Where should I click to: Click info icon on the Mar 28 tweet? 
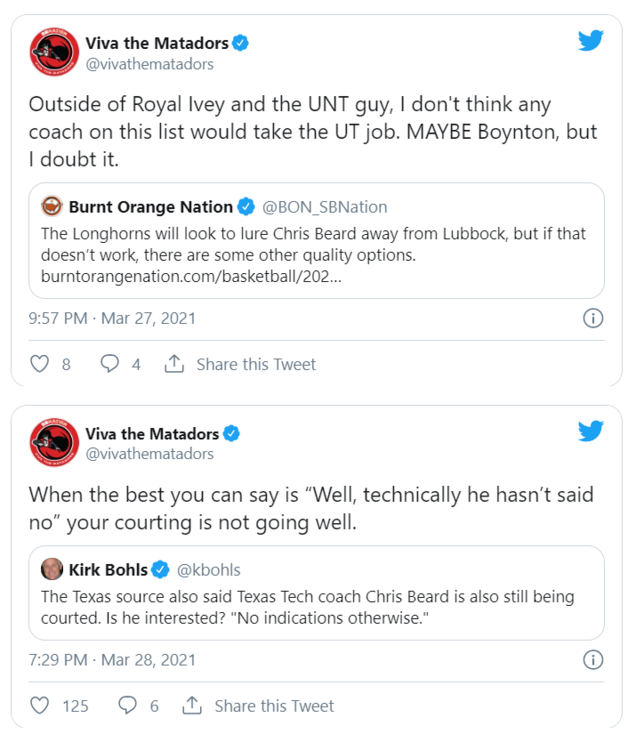(x=592, y=659)
